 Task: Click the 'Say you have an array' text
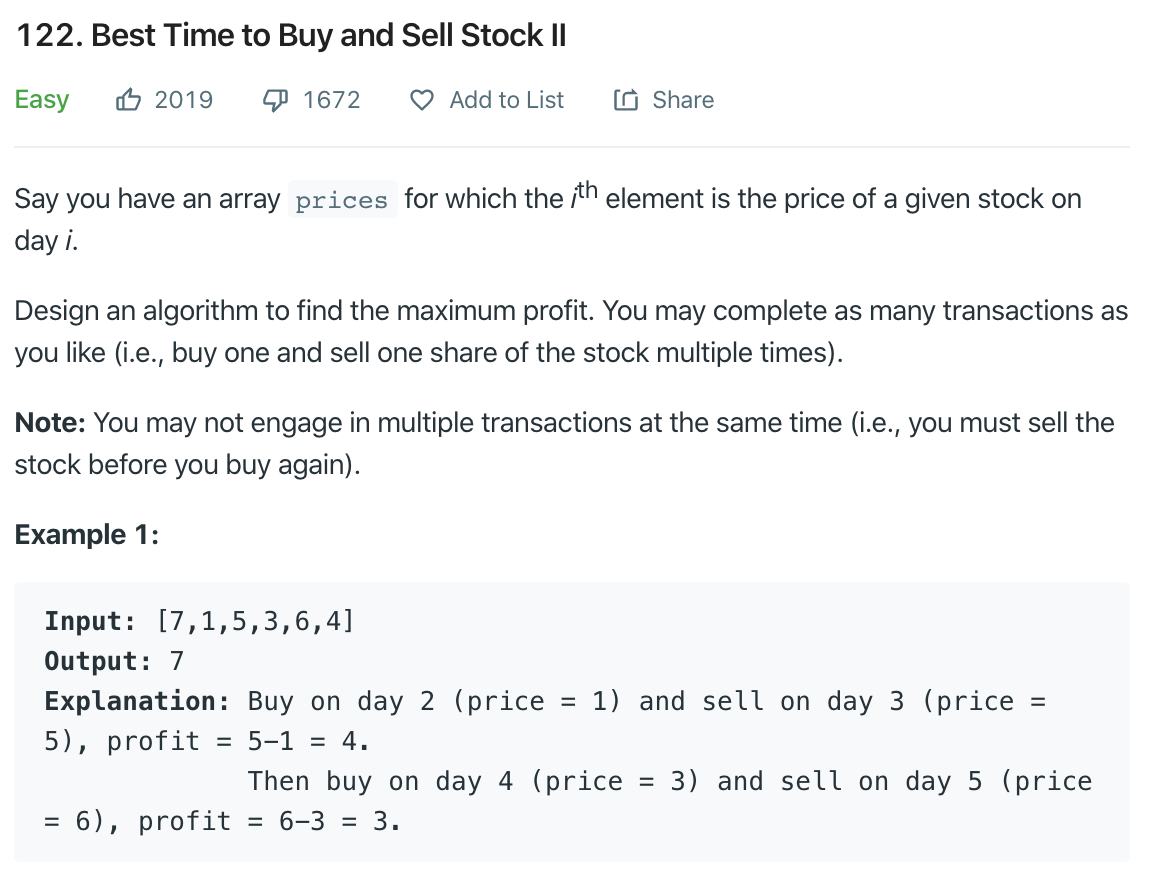(x=147, y=199)
